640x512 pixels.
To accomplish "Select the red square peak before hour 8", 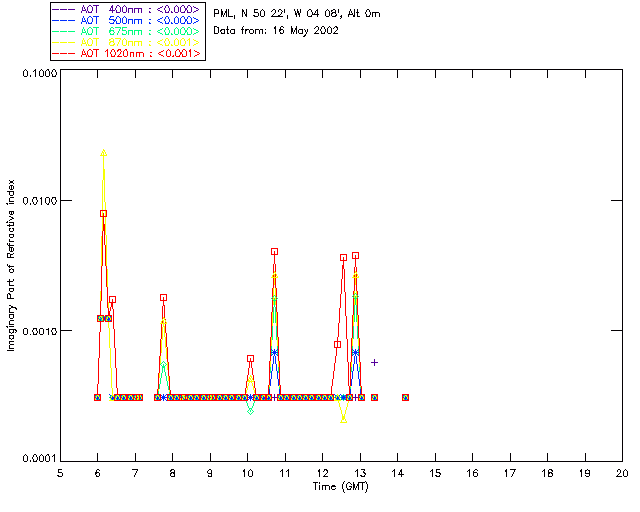I will pyautogui.click(x=164, y=298).
